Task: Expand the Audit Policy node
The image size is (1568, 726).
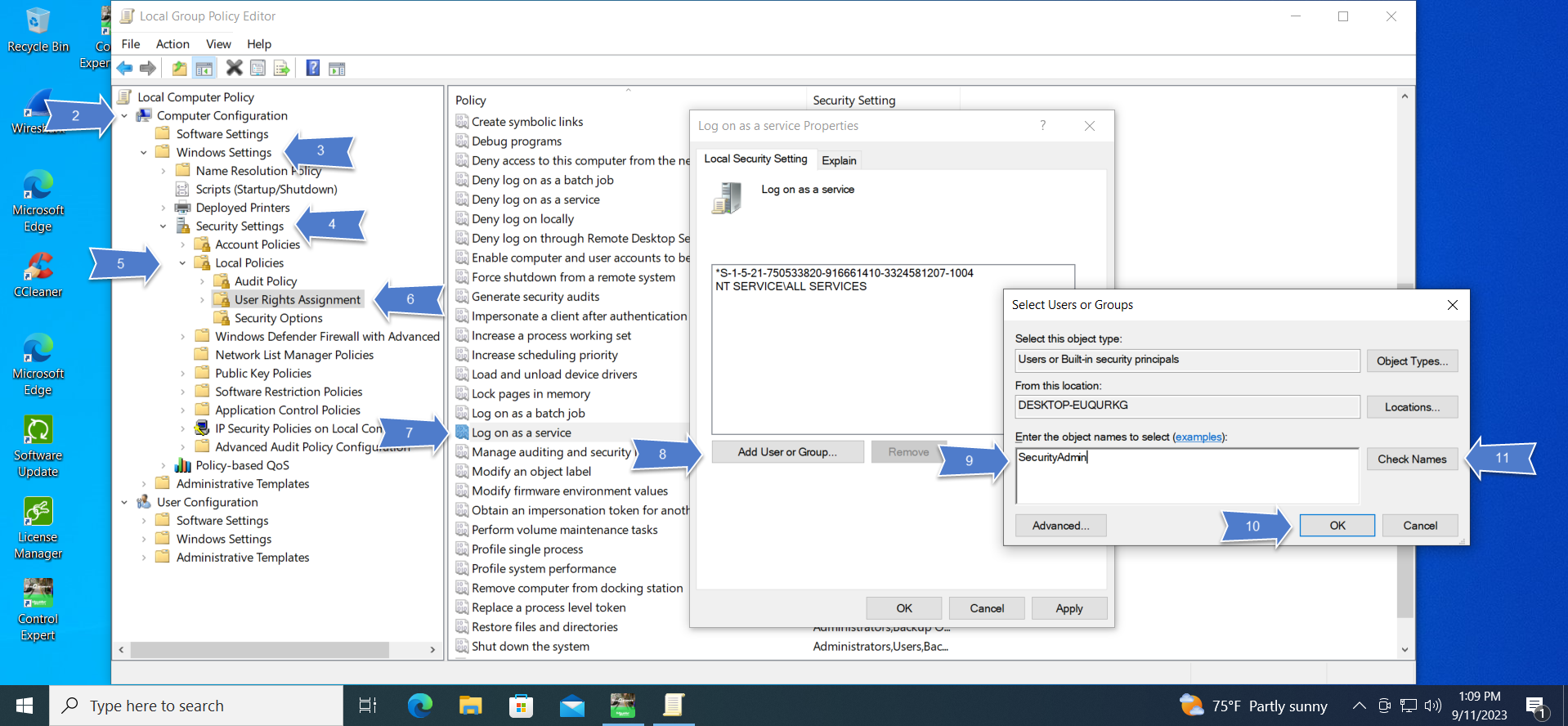Action: (x=202, y=281)
